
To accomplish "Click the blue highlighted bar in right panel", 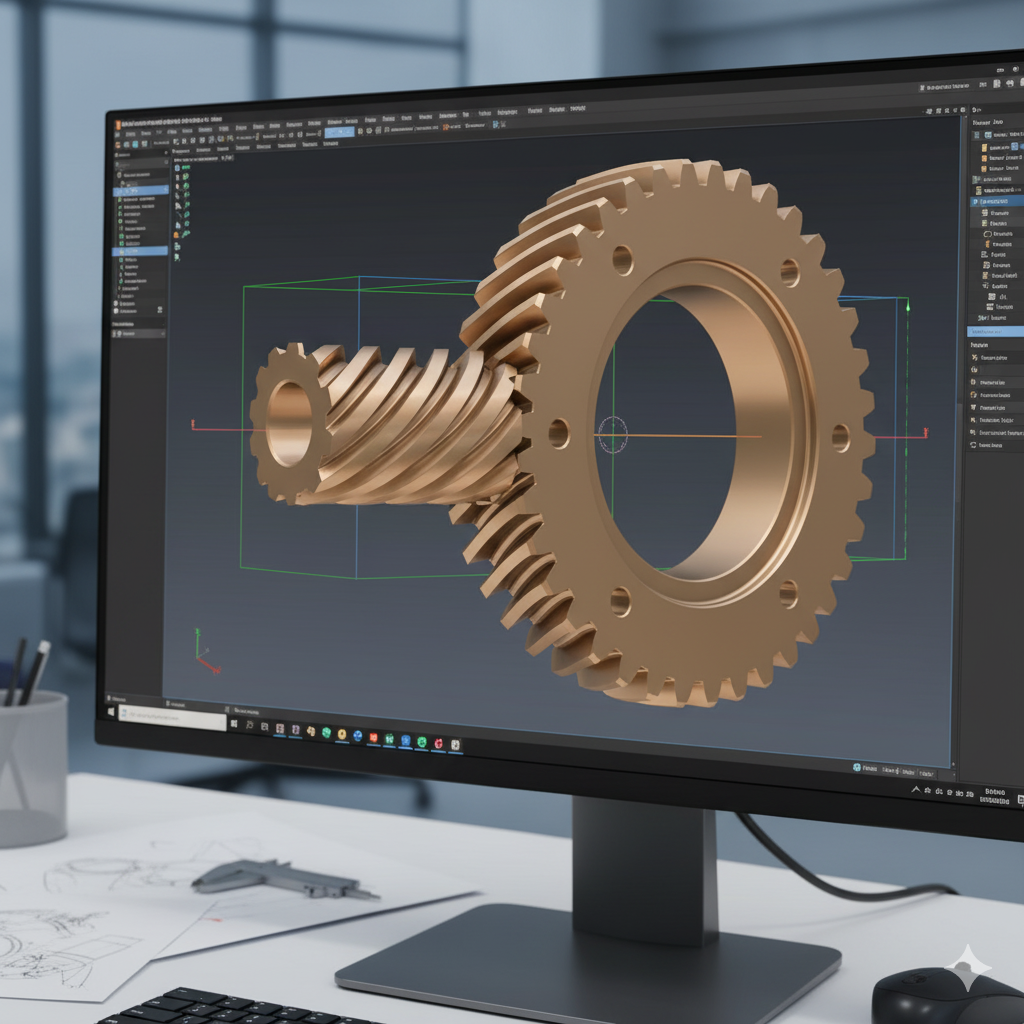I will (996, 330).
